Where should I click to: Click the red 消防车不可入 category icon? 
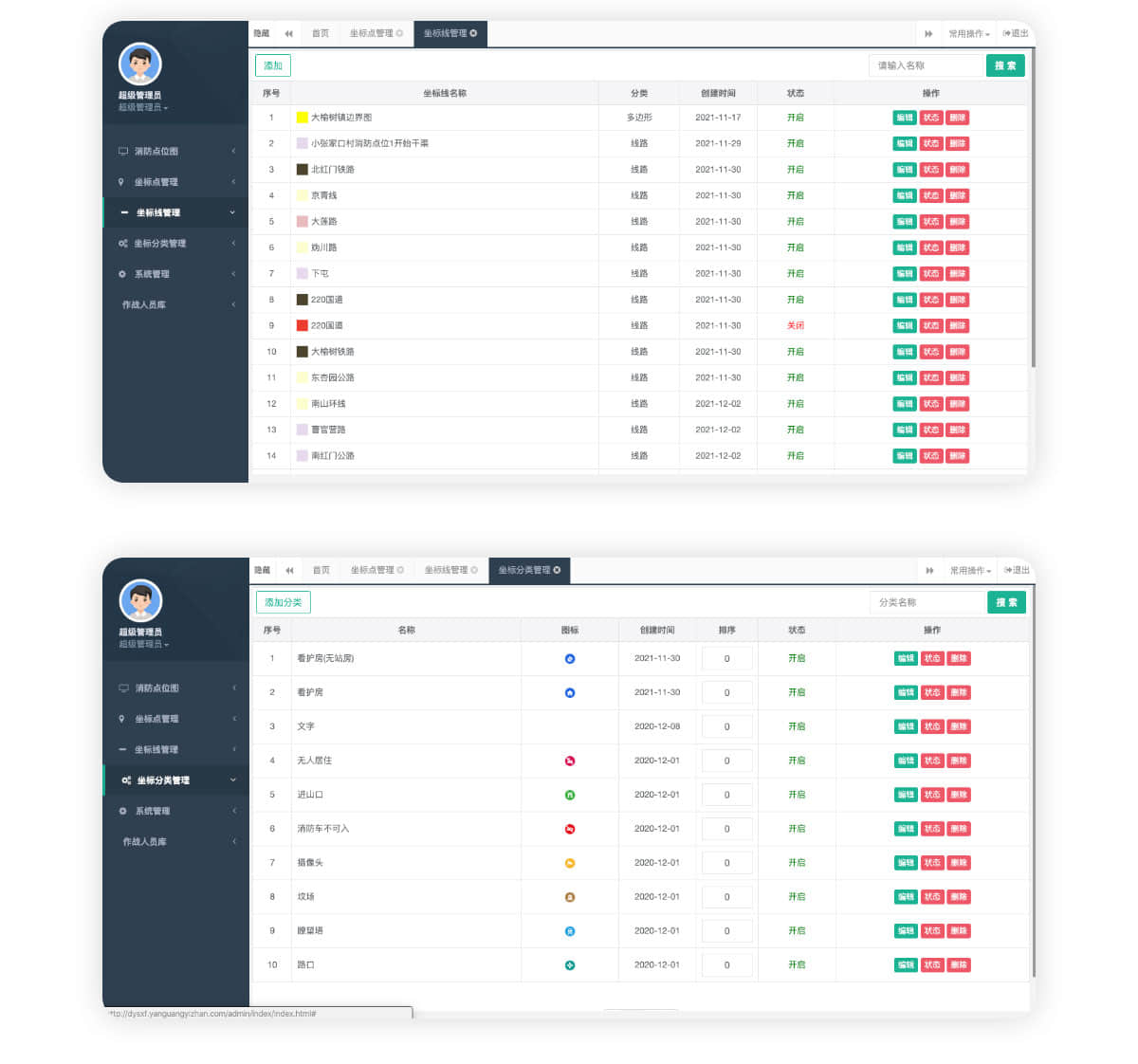click(570, 829)
